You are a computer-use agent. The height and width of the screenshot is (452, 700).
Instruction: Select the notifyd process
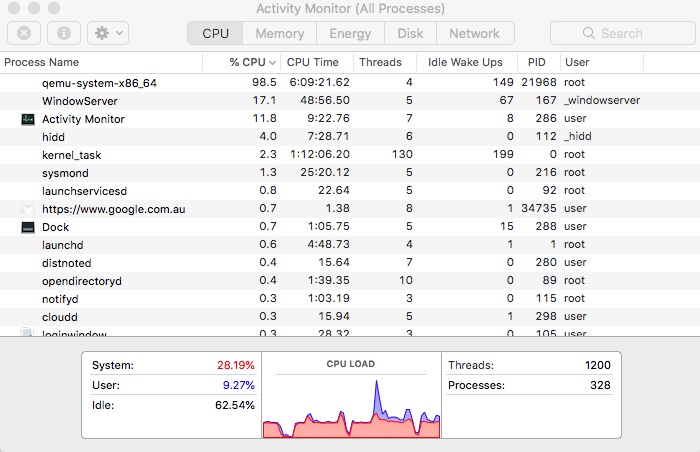pos(60,299)
